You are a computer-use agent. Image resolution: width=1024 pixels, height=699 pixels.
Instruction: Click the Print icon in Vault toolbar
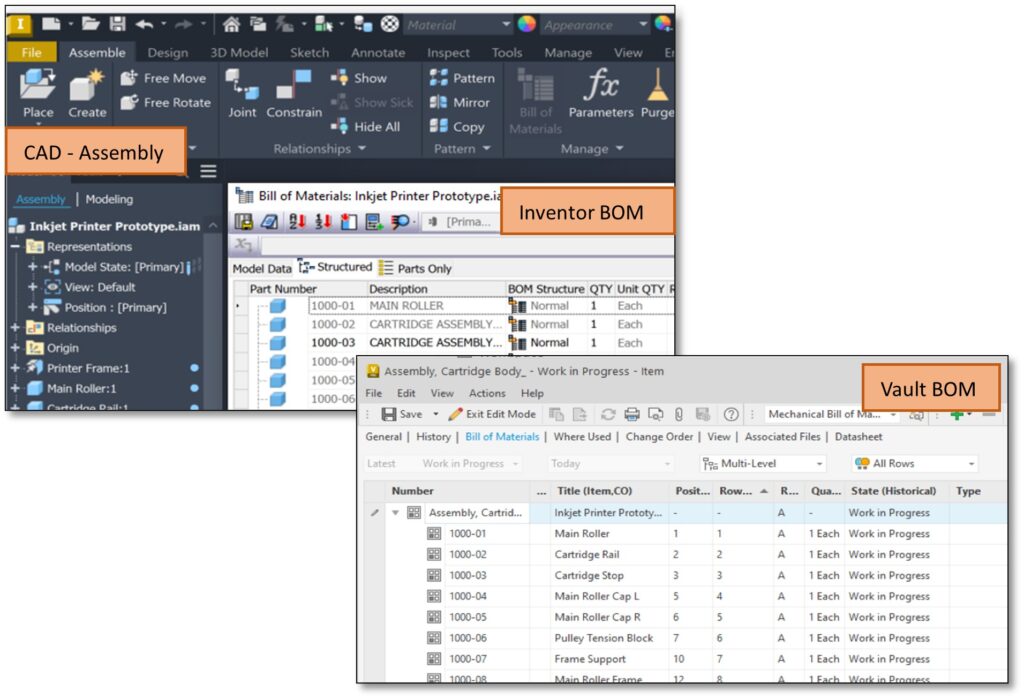click(x=632, y=414)
